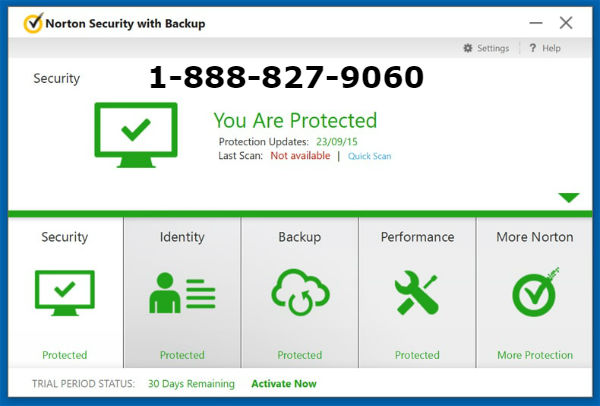Image resolution: width=600 pixels, height=406 pixels.
Task: Open the Performance wrench and screwdriver icon
Action: coord(417,293)
